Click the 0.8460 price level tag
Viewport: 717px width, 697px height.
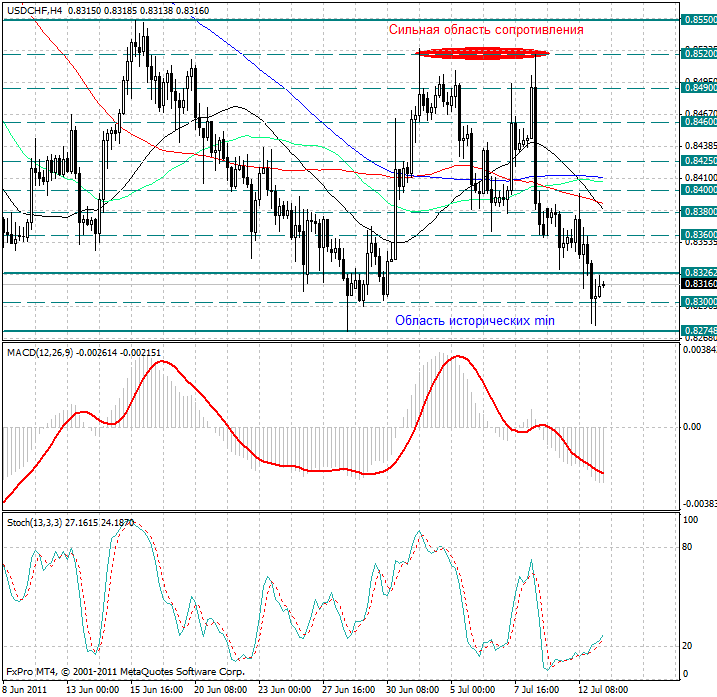[698, 121]
